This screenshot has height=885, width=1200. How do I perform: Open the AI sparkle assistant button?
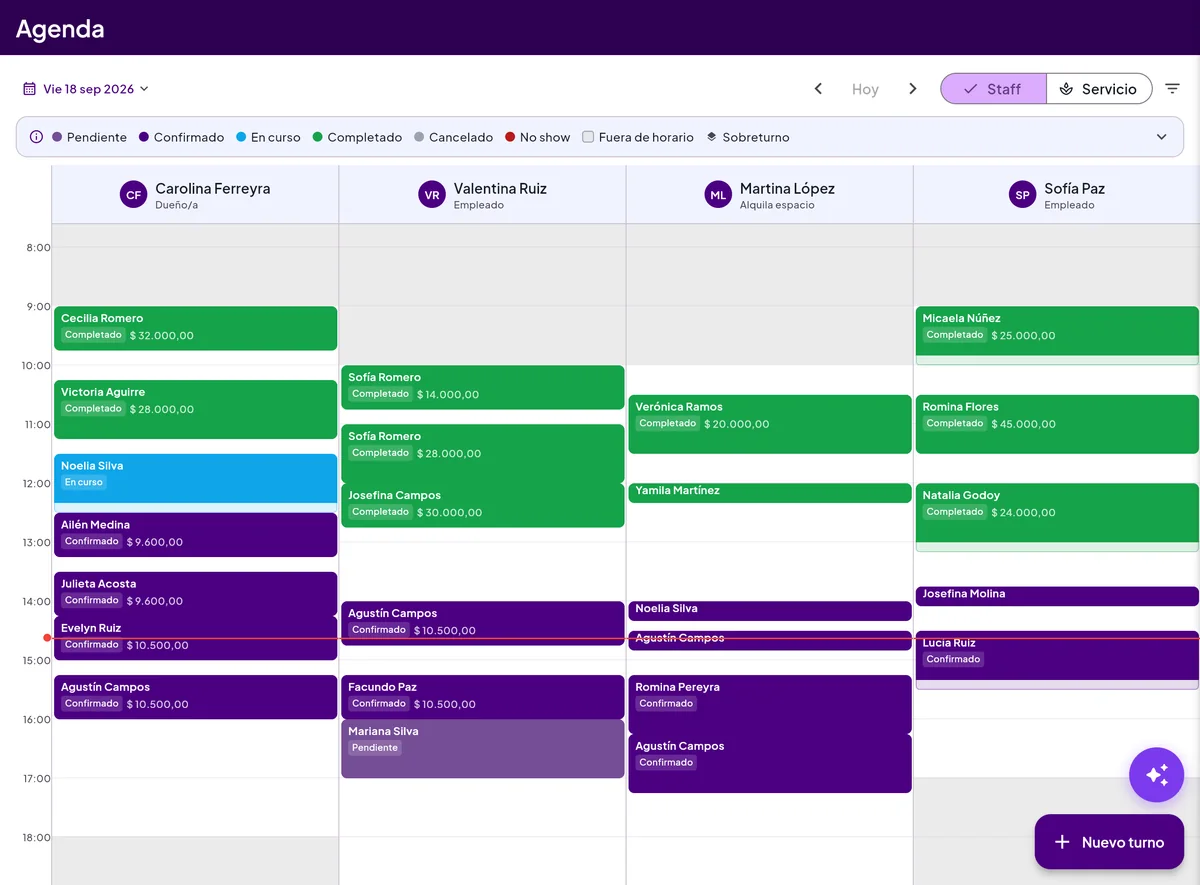click(x=1157, y=775)
